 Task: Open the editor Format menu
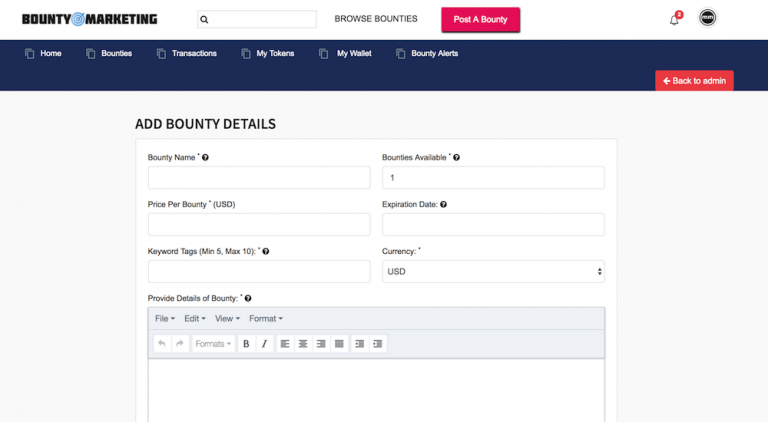[x=266, y=319]
